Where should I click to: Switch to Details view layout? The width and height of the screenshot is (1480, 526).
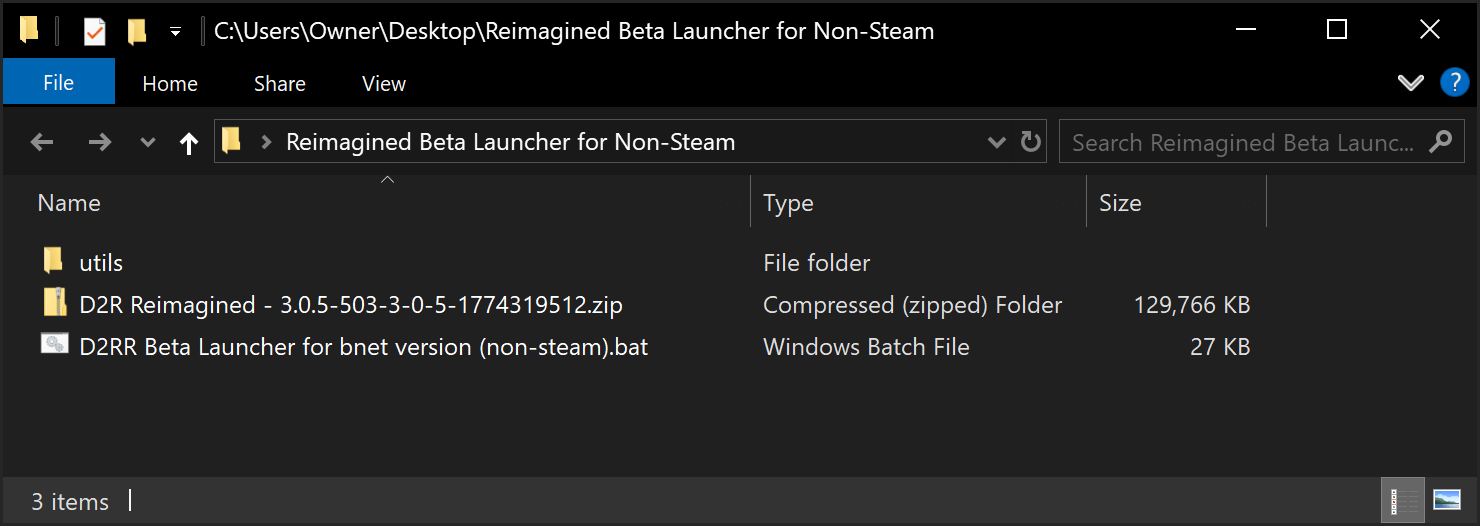(1403, 500)
